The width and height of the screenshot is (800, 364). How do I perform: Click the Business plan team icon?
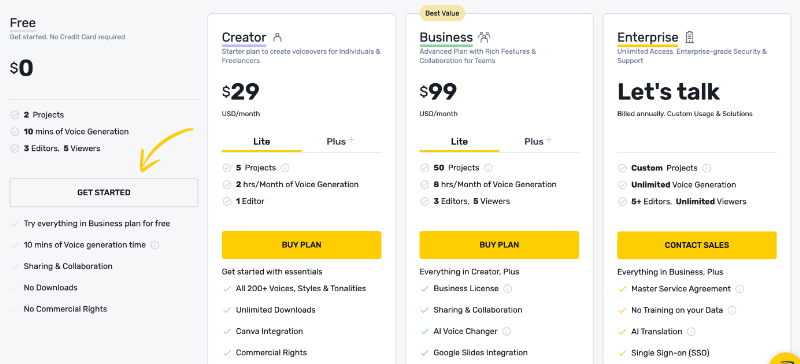click(x=484, y=37)
